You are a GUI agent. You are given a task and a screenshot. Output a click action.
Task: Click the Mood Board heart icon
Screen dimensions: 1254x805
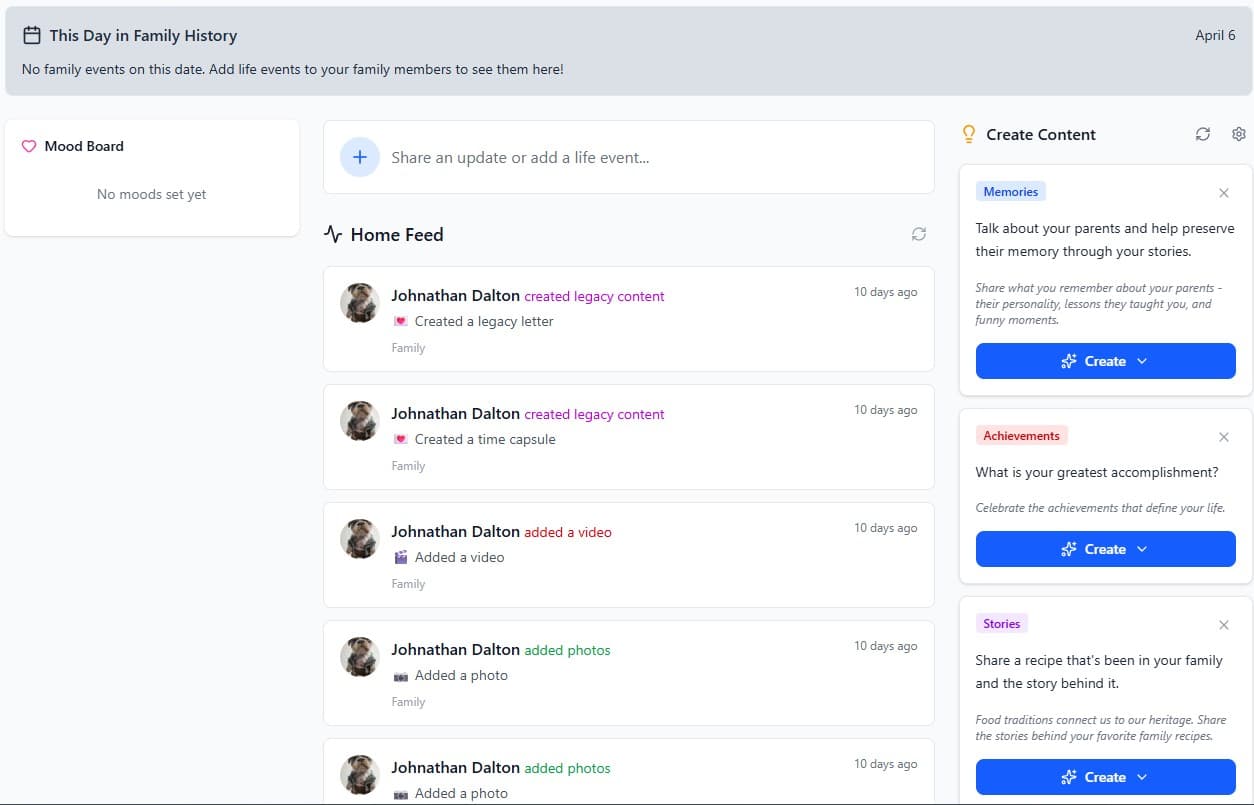(x=29, y=146)
